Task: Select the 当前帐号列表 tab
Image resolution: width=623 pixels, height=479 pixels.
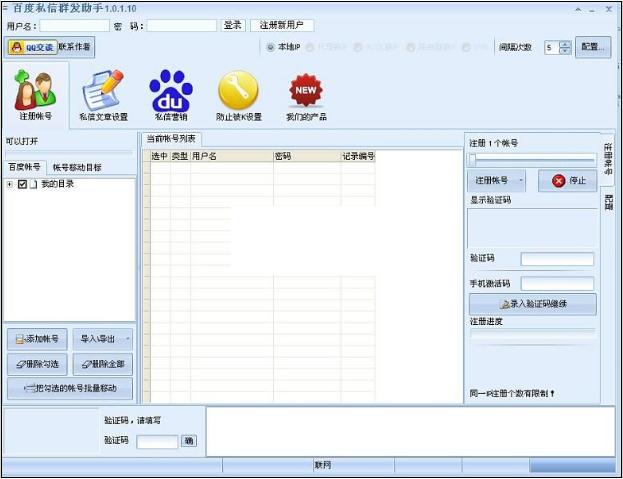Action: 171,139
